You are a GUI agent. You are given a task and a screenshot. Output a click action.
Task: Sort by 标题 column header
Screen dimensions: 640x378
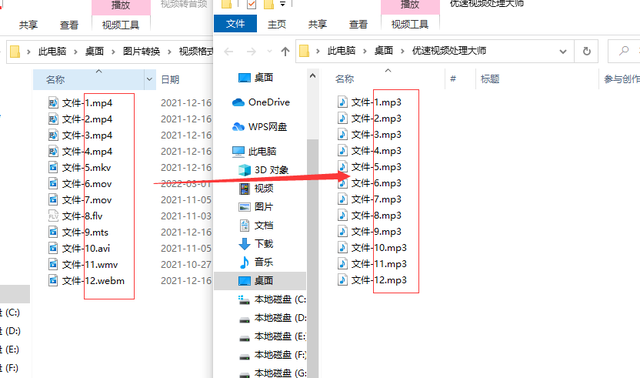(490, 79)
